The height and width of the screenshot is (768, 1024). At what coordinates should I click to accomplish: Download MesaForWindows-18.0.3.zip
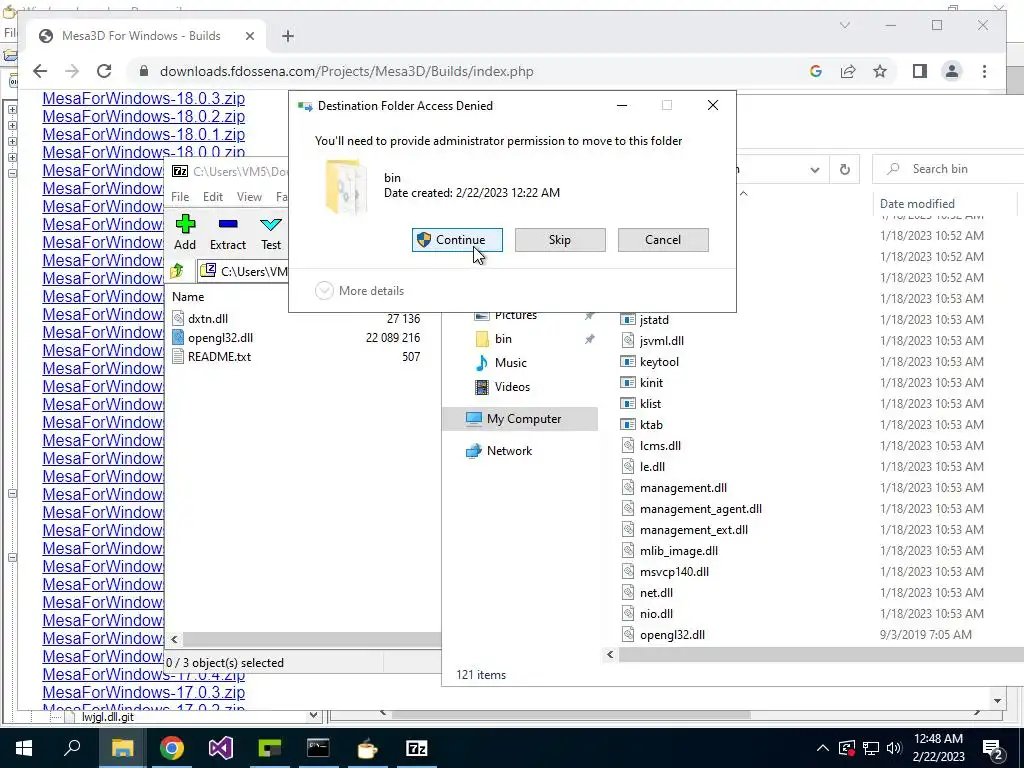click(144, 99)
